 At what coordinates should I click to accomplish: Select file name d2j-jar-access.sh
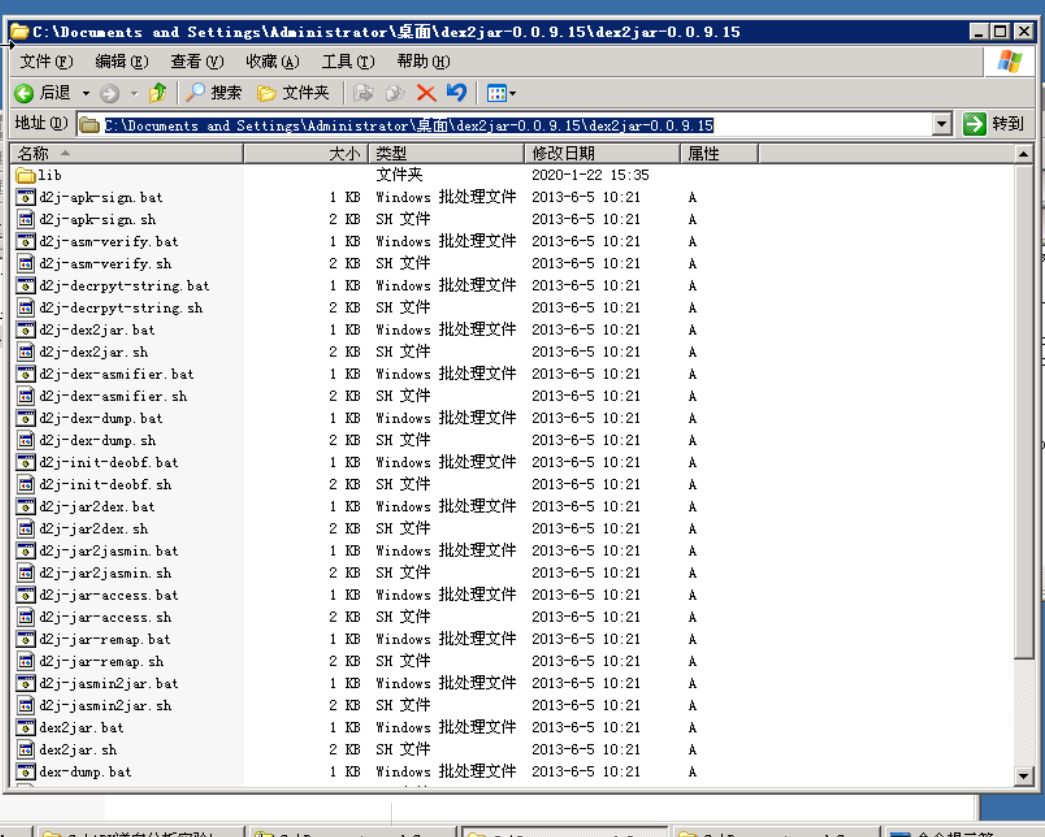click(x=105, y=617)
